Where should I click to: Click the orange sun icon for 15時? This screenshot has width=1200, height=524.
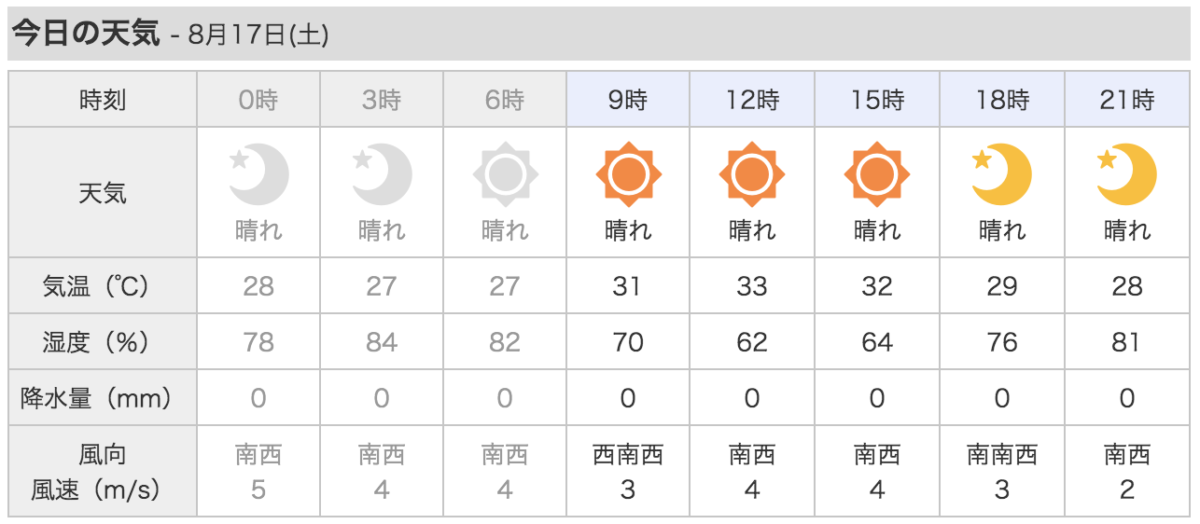click(x=877, y=175)
